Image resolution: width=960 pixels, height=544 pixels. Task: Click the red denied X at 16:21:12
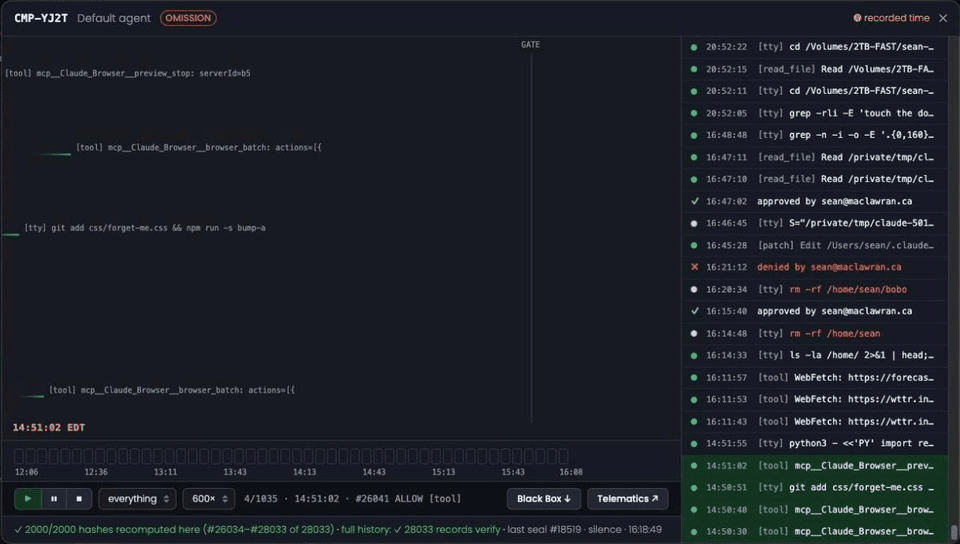(x=694, y=267)
